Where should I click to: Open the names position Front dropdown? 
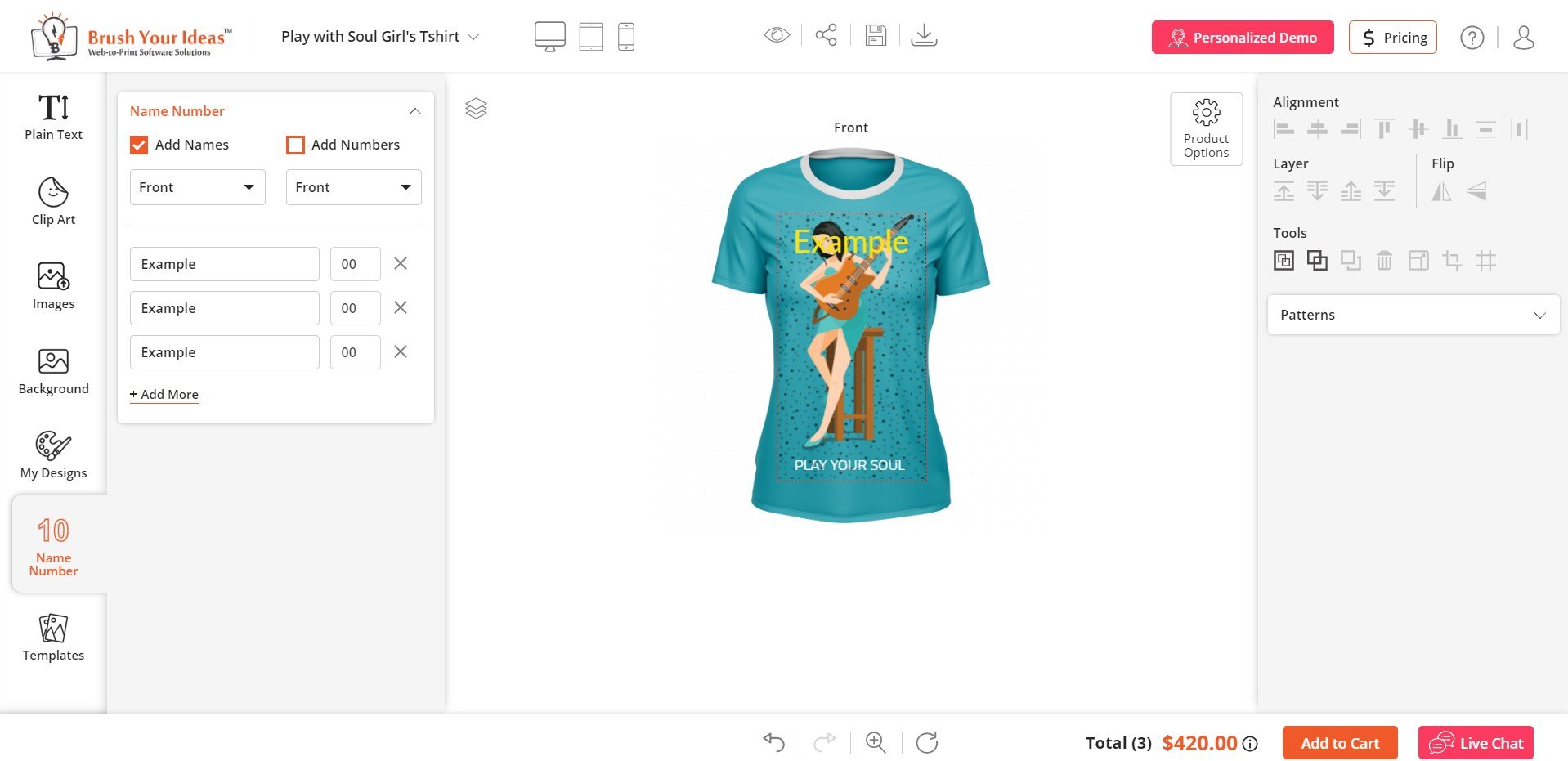(198, 187)
